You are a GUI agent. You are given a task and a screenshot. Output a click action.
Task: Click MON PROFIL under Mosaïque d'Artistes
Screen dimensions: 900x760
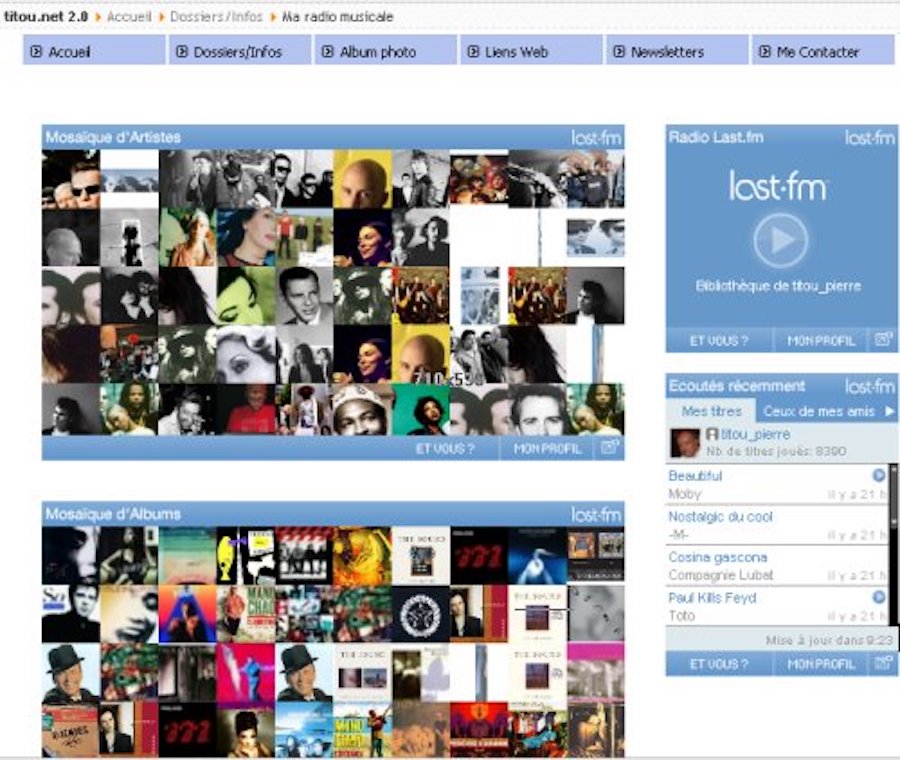point(547,448)
